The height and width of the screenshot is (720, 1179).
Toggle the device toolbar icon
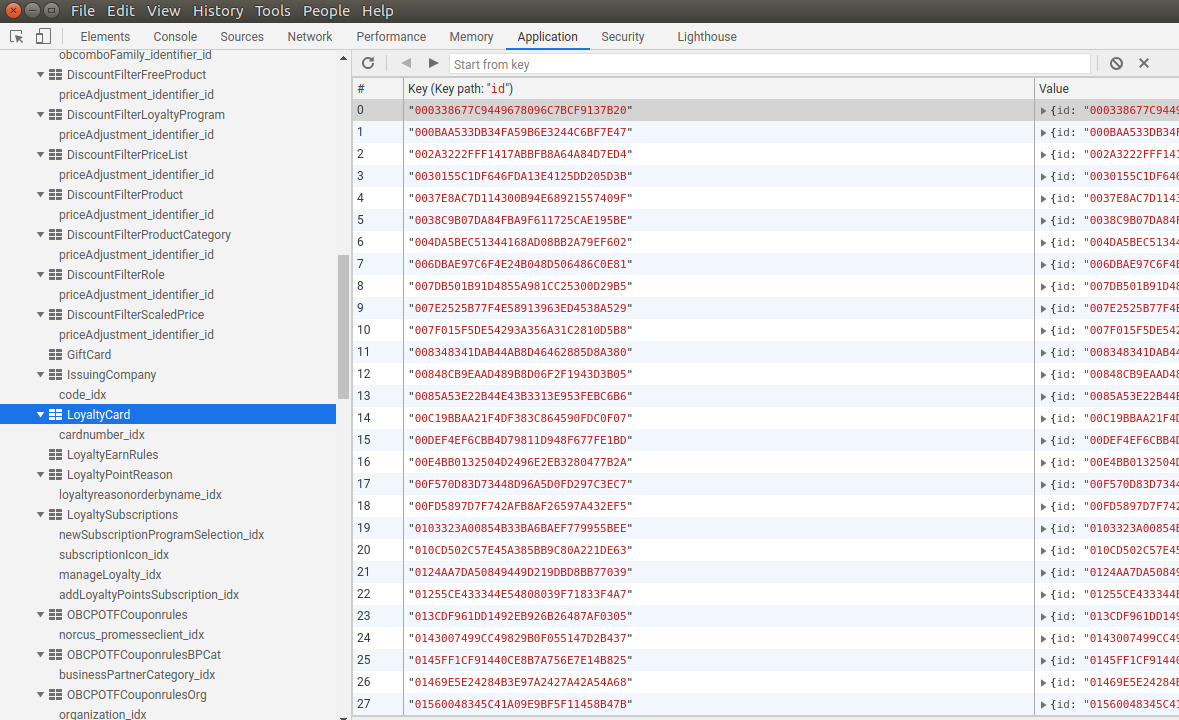[x=43, y=37]
